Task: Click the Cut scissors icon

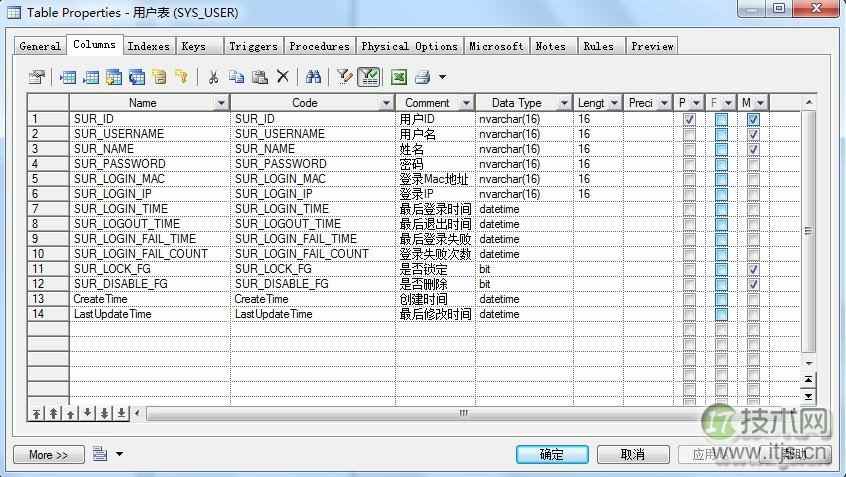Action: [x=213, y=76]
